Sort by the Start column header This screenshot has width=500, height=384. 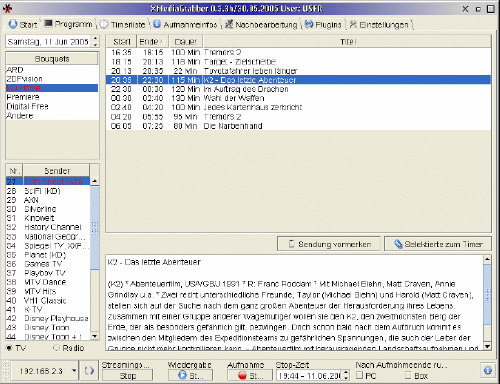pos(122,42)
